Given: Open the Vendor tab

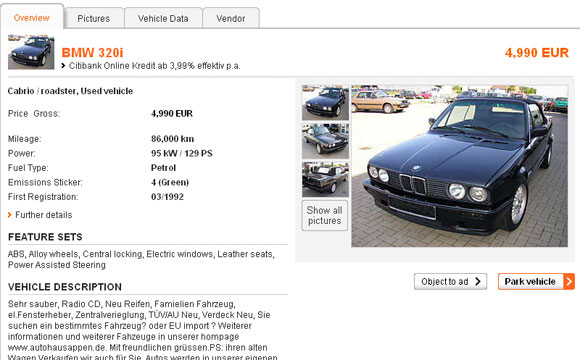Looking at the screenshot, I should 231,18.
